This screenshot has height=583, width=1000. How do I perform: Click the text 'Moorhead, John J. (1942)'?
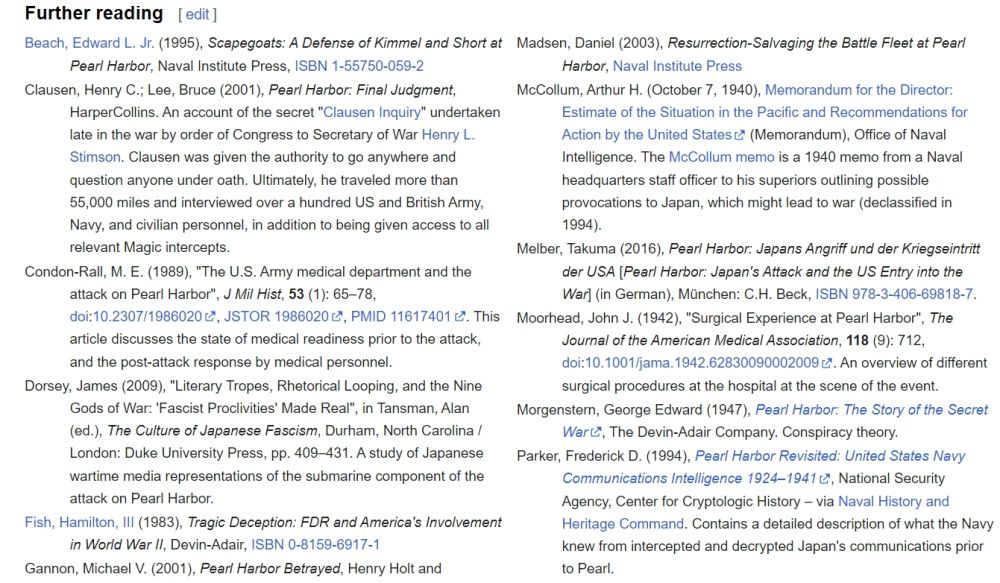coord(600,318)
